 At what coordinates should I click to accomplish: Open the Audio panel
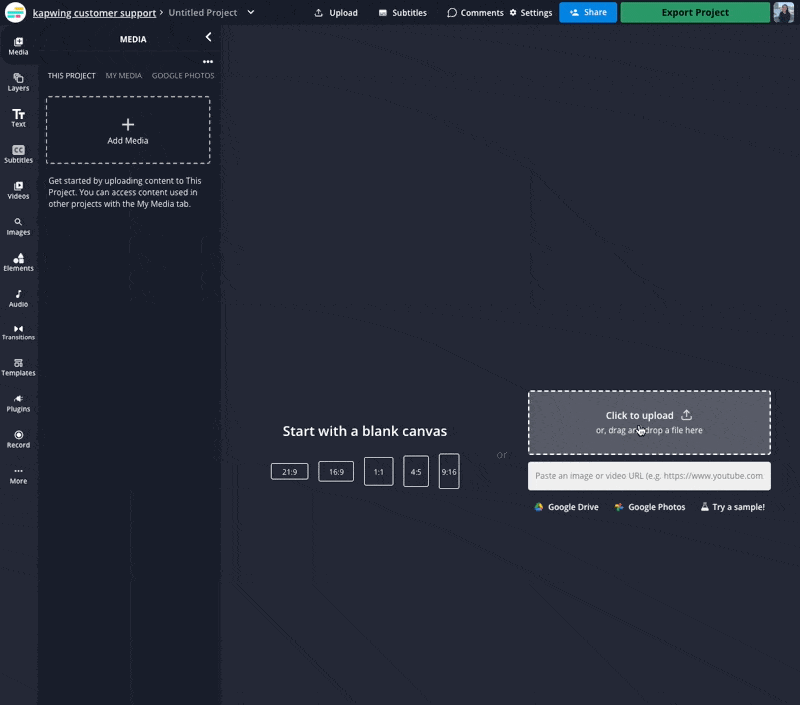[x=18, y=297]
